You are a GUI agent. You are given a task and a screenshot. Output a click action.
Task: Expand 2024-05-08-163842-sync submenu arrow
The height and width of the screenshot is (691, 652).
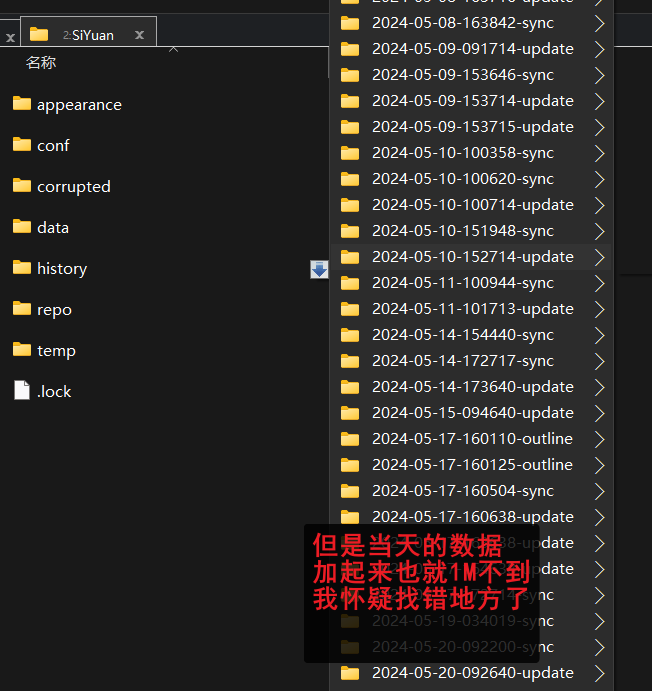[x=599, y=23]
